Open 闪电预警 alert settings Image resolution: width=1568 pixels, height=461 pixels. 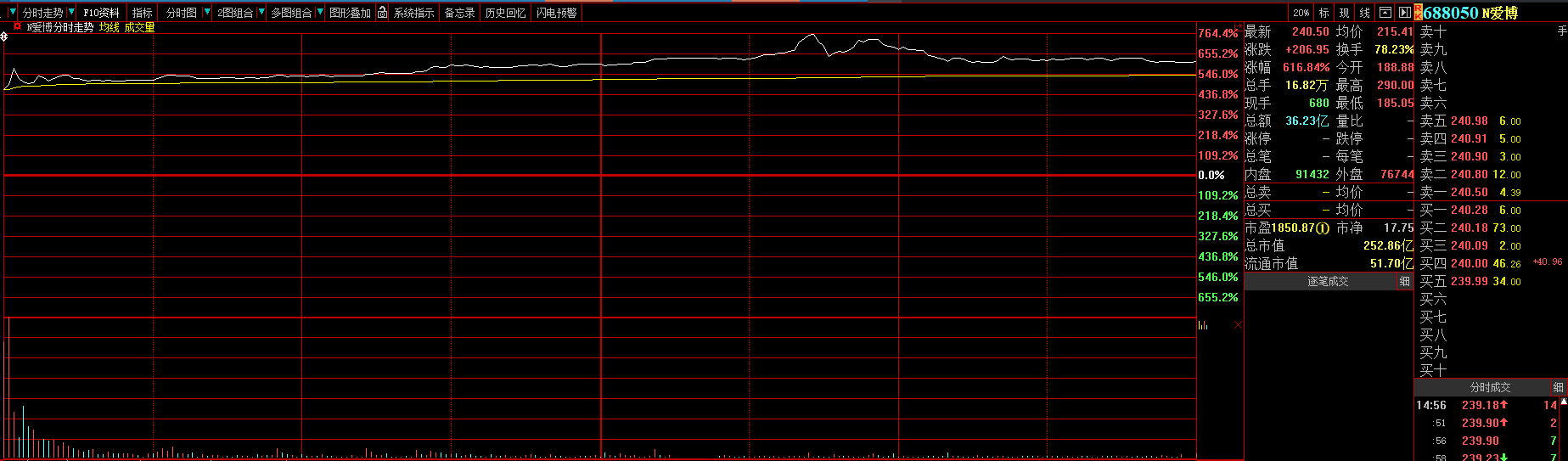557,13
